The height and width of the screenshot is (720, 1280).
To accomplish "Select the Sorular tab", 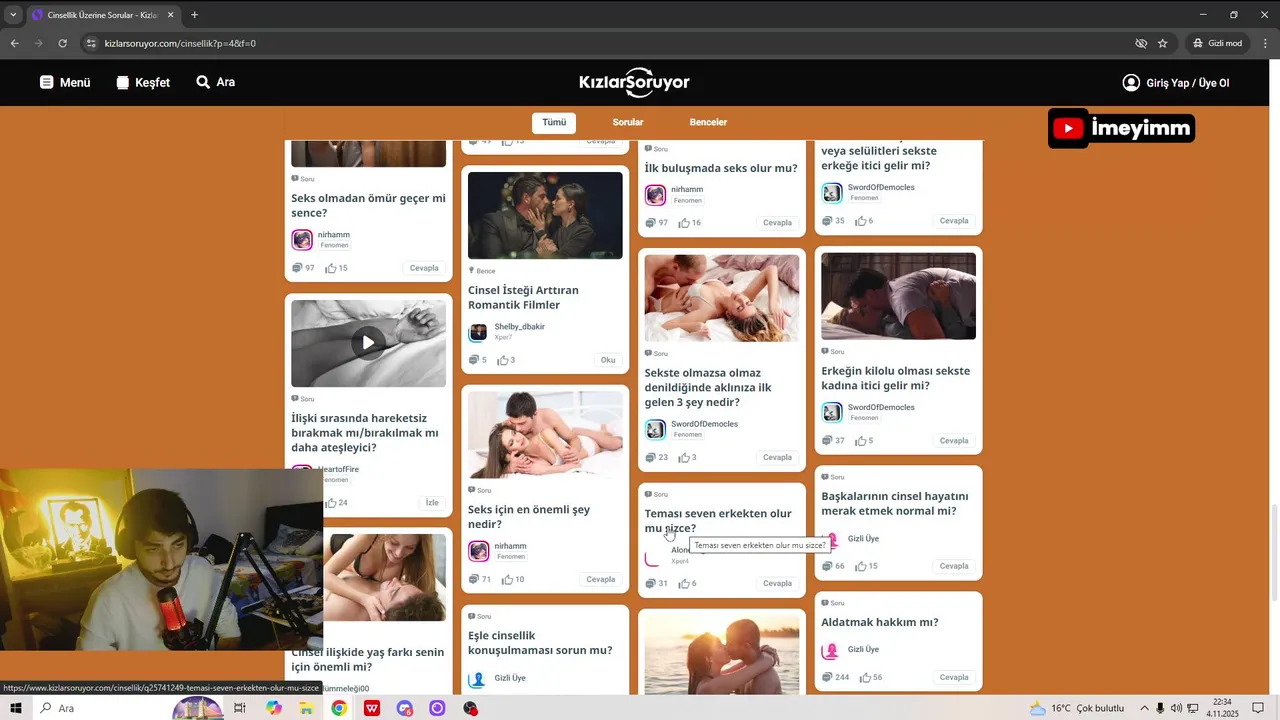I will [628, 122].
